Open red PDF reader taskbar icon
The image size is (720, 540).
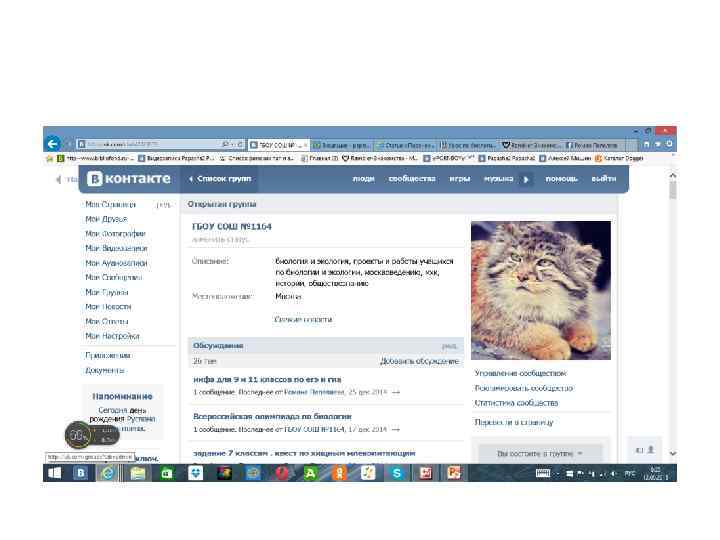[426, 473]
